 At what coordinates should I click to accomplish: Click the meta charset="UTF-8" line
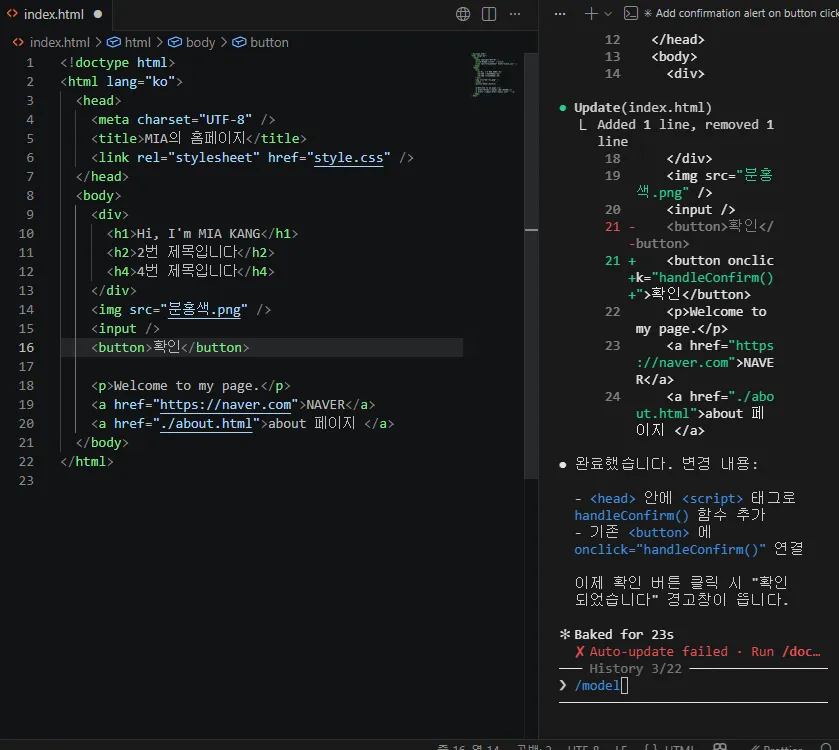click(x=183, y=120)
